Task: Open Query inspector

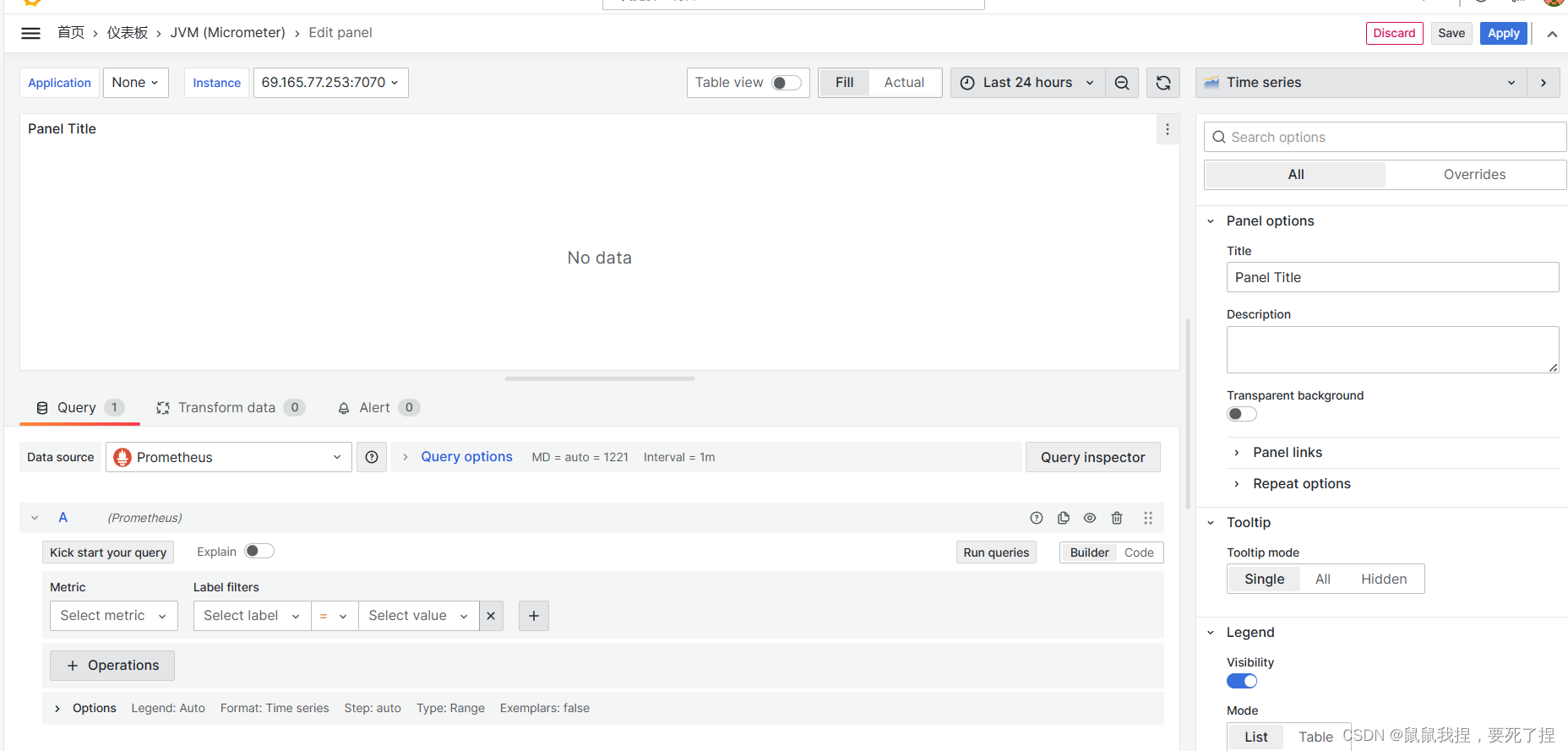Action: [1092, 457]
